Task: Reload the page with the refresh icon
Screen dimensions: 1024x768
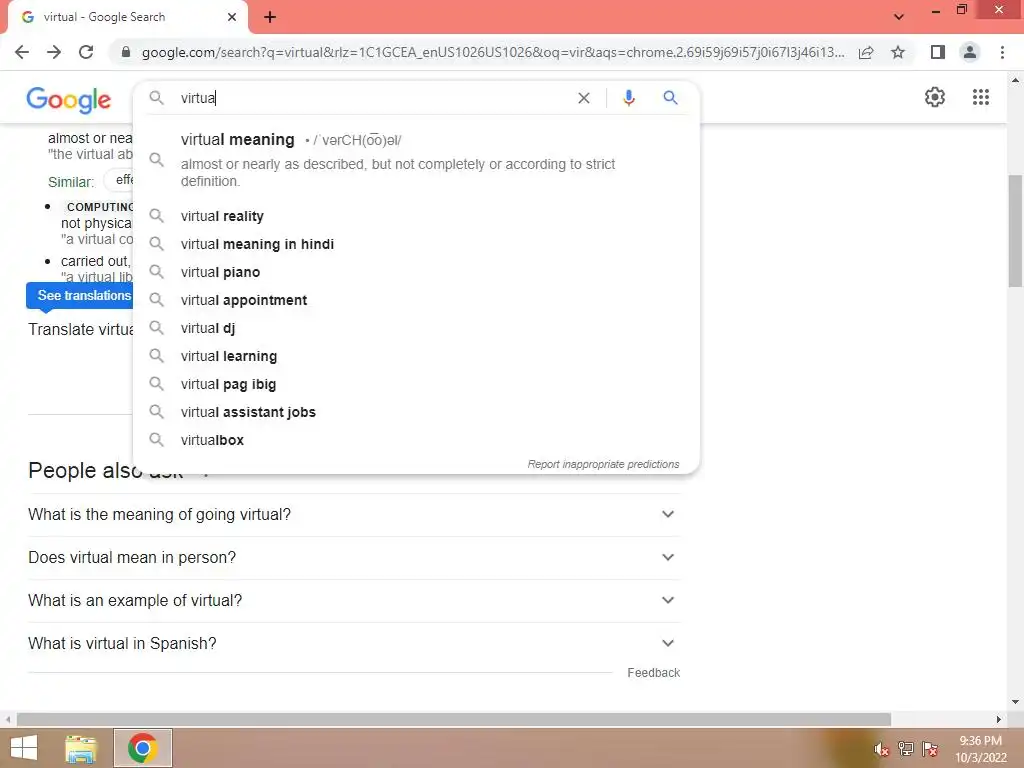Action: [x=86, y=52]
